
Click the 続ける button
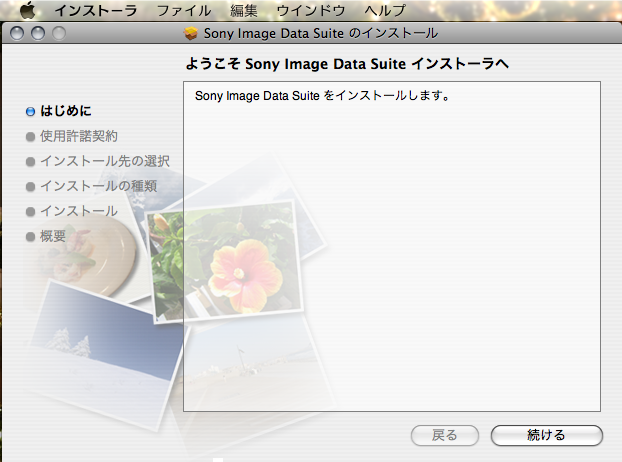pyautogui.click(x=547, y=435)
